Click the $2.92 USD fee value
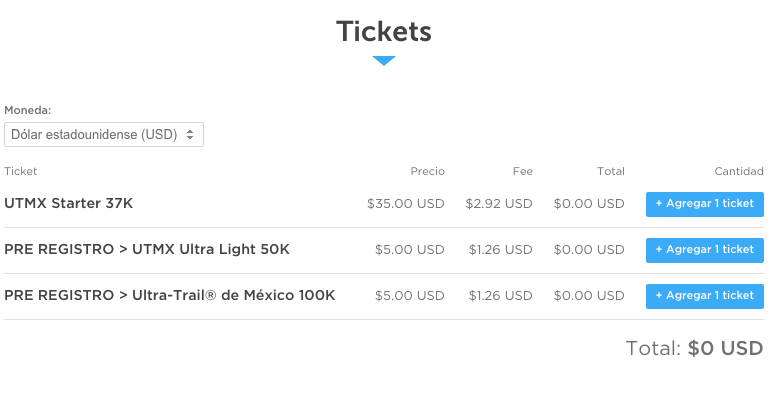The height and width of the screenshot is (395, 772). 499,204
